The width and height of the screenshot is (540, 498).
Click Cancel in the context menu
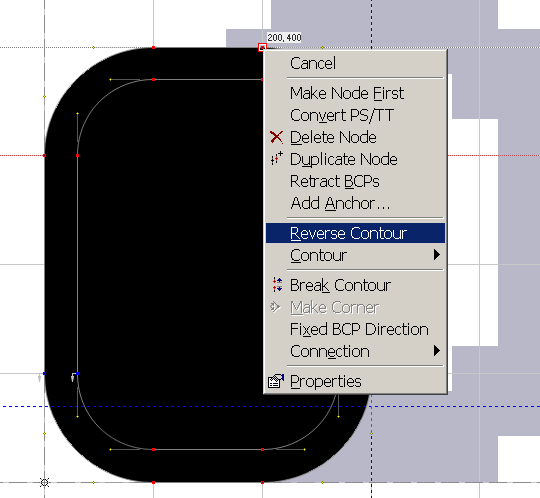[355, 63]
